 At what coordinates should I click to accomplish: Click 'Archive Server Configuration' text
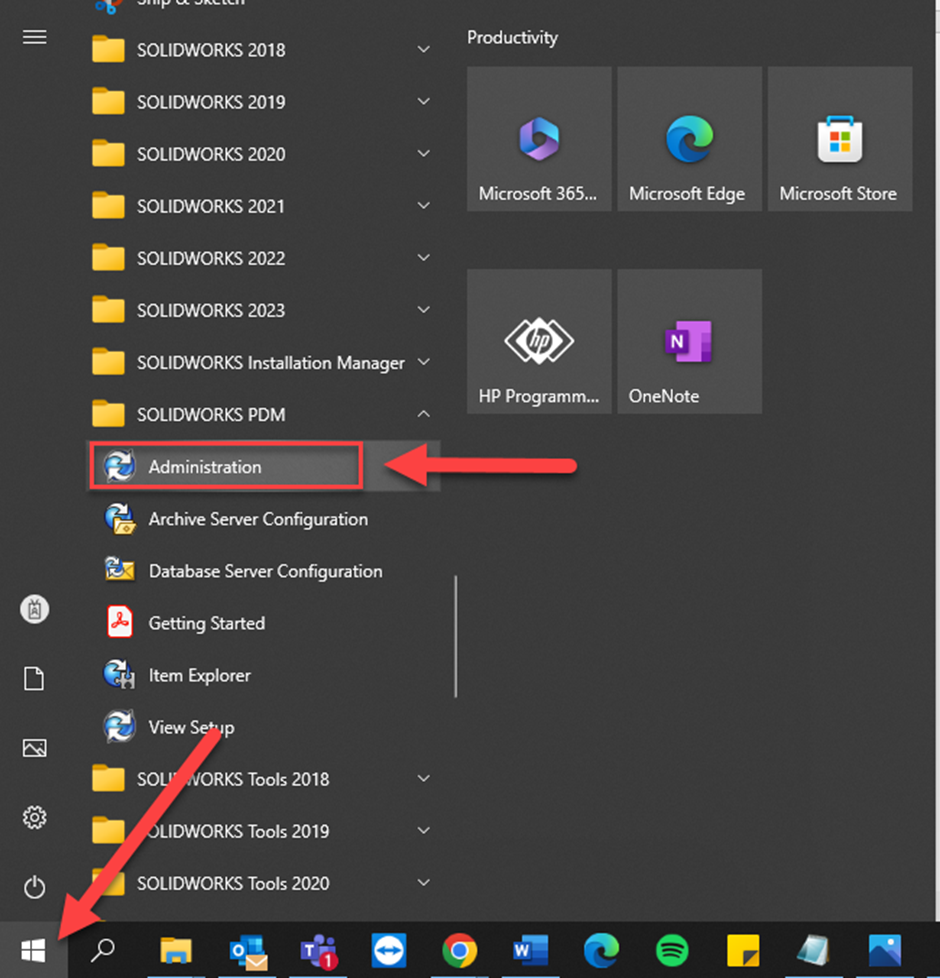(x=258, y=519)
